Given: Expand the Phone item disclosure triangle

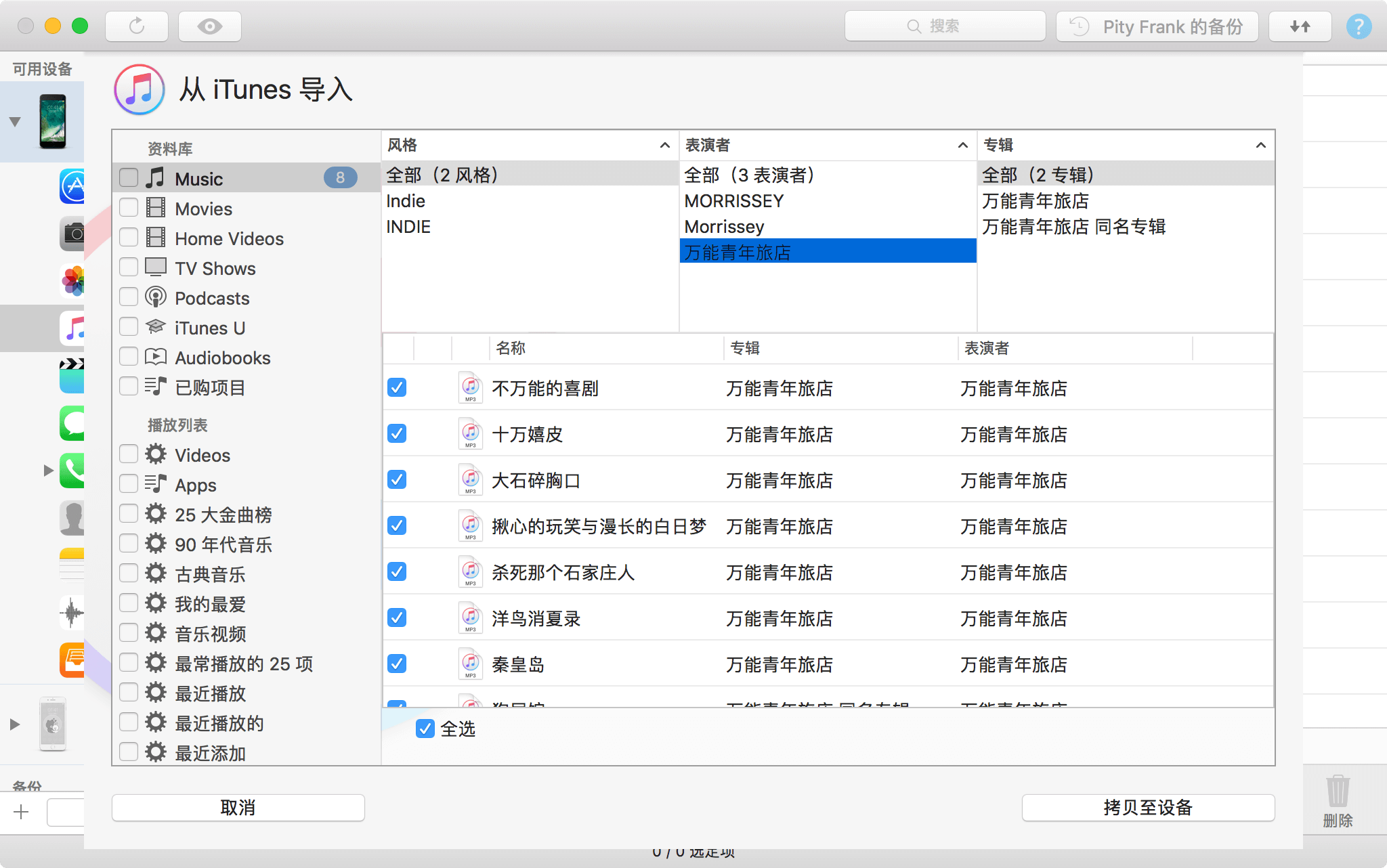Looking at the screenshot, I should pyautogui.click(x=48, y=471).
